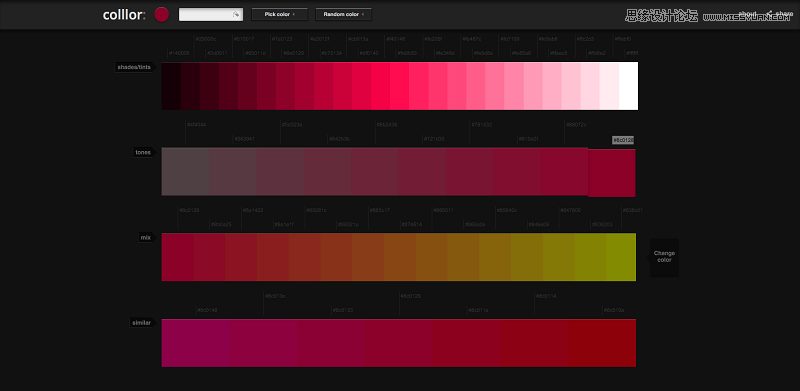The height and width of the screenshot is (391, 800).
Task: Click the icon inside the color input field
Action: click(x=236, y=14)
